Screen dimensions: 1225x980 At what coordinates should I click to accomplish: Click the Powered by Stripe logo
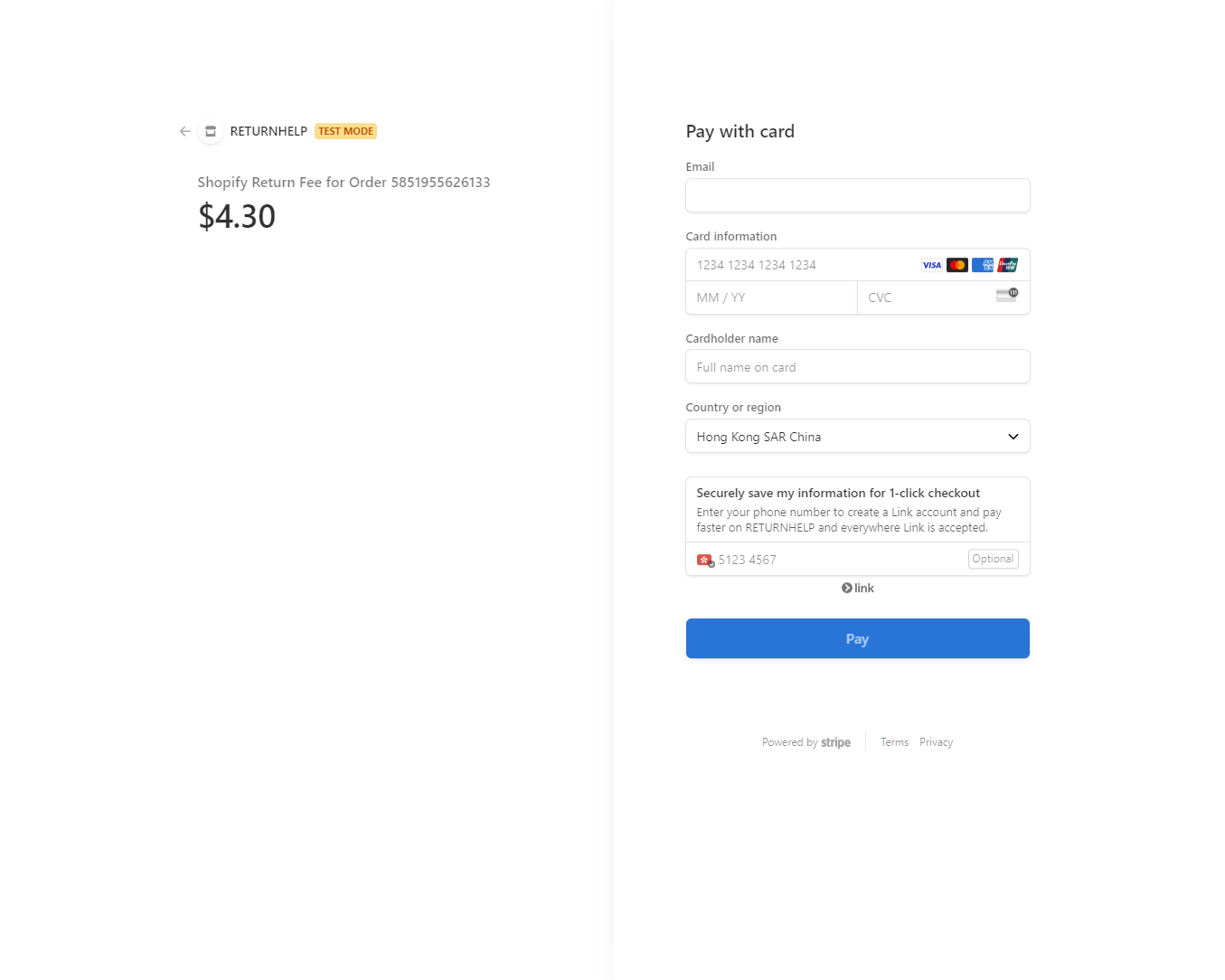[x=806, y=741]
